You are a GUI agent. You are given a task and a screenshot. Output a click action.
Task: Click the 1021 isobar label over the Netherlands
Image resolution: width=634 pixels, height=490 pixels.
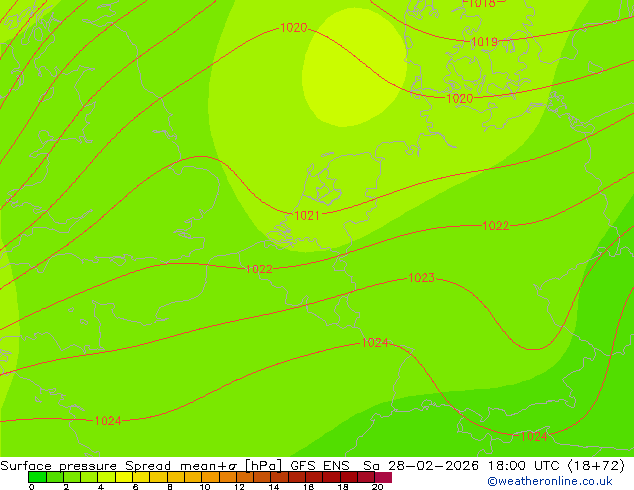[x=307, y=215]
